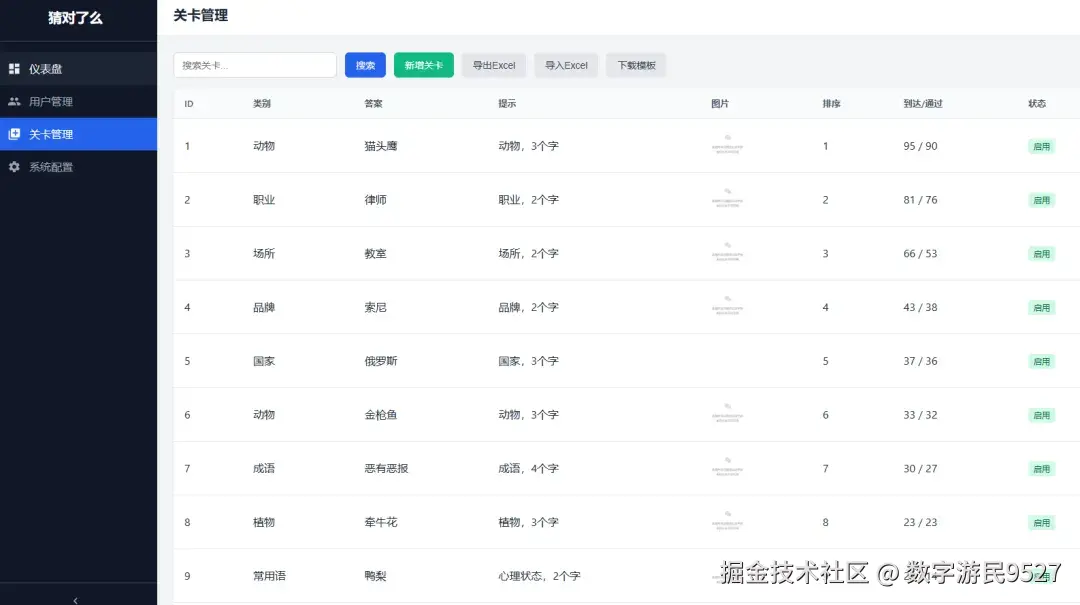Click the 下载模板 button

pos(636,65)
